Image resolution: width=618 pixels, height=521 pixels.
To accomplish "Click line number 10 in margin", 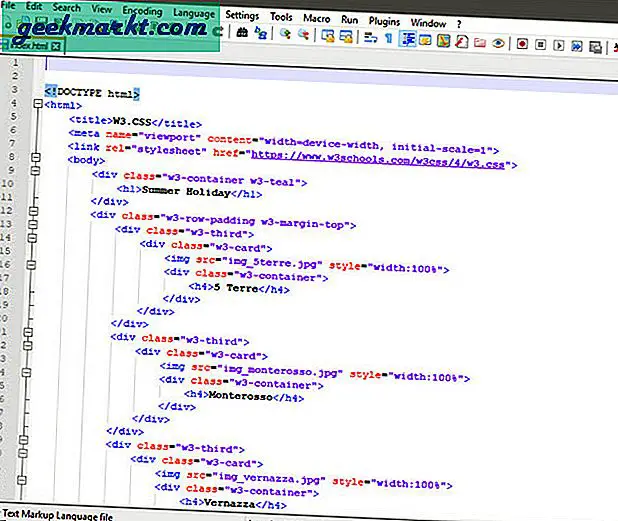I will point(7,183).
